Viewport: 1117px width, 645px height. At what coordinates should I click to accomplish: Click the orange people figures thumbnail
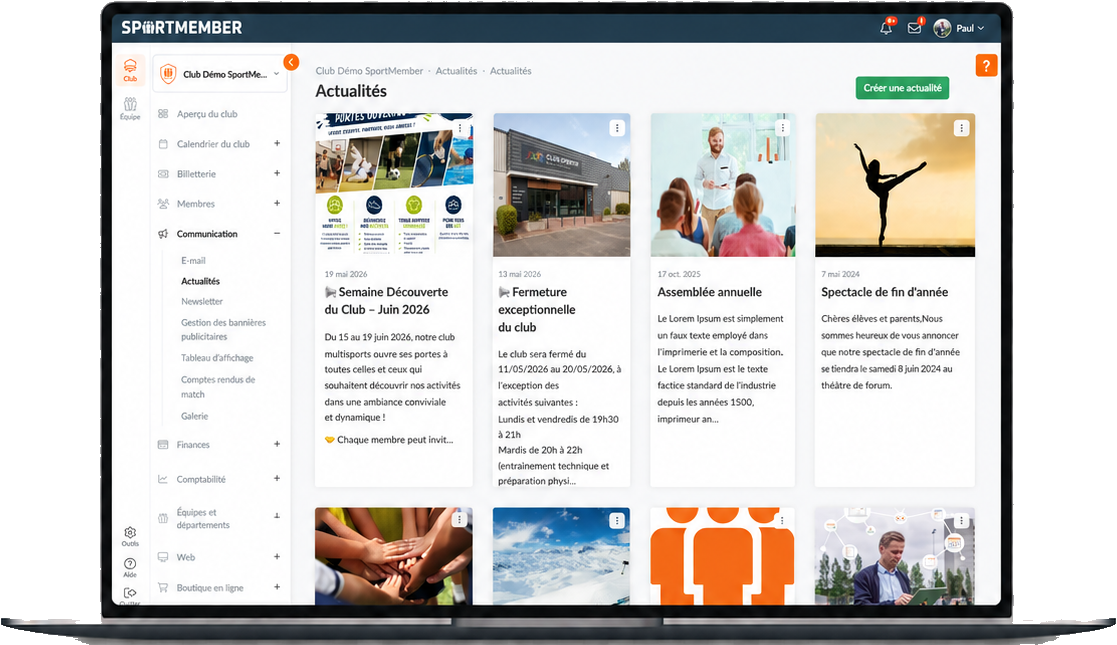(722, 556)
